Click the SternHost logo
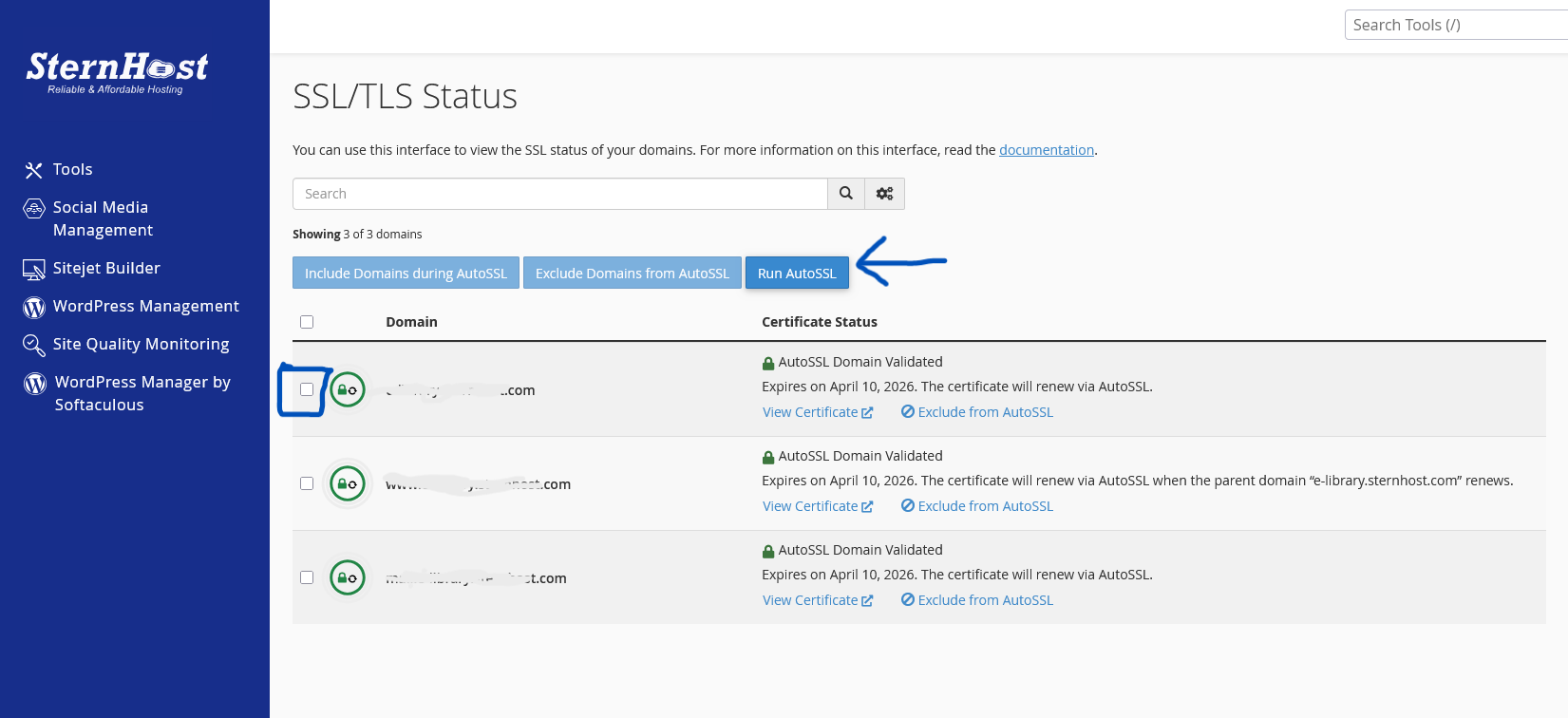This screenshot has width=1568, height=718. [117, 72]
